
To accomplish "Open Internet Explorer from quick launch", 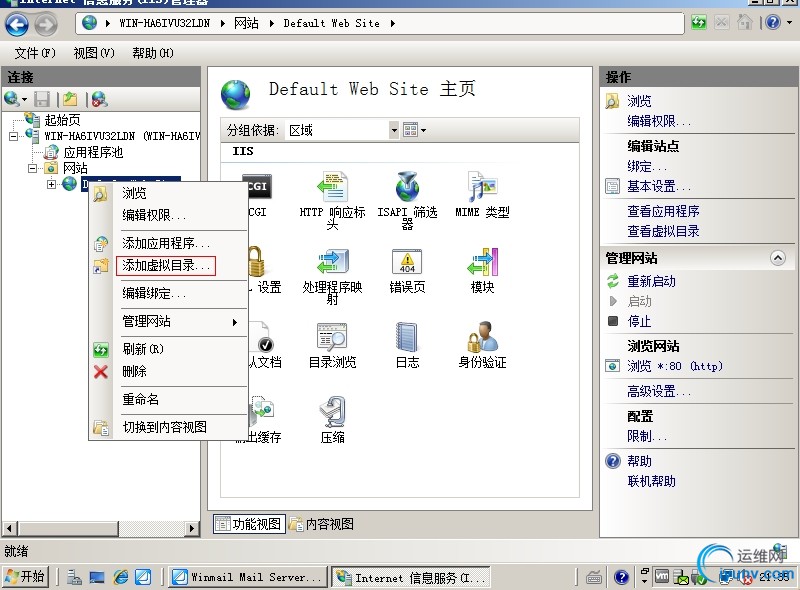I will pyautogui.click(x=121, y=577).
